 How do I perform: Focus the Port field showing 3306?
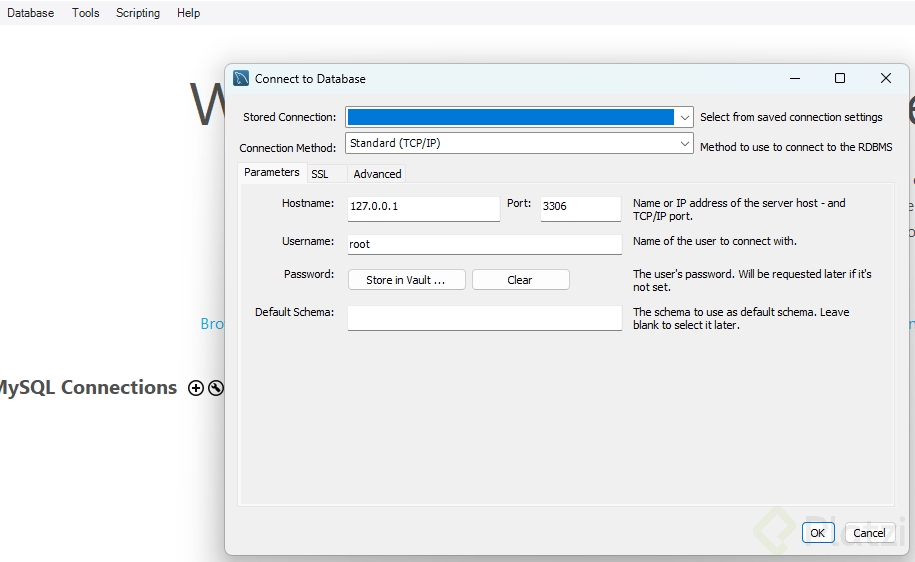pyautogui.click(x=581, y=208)
